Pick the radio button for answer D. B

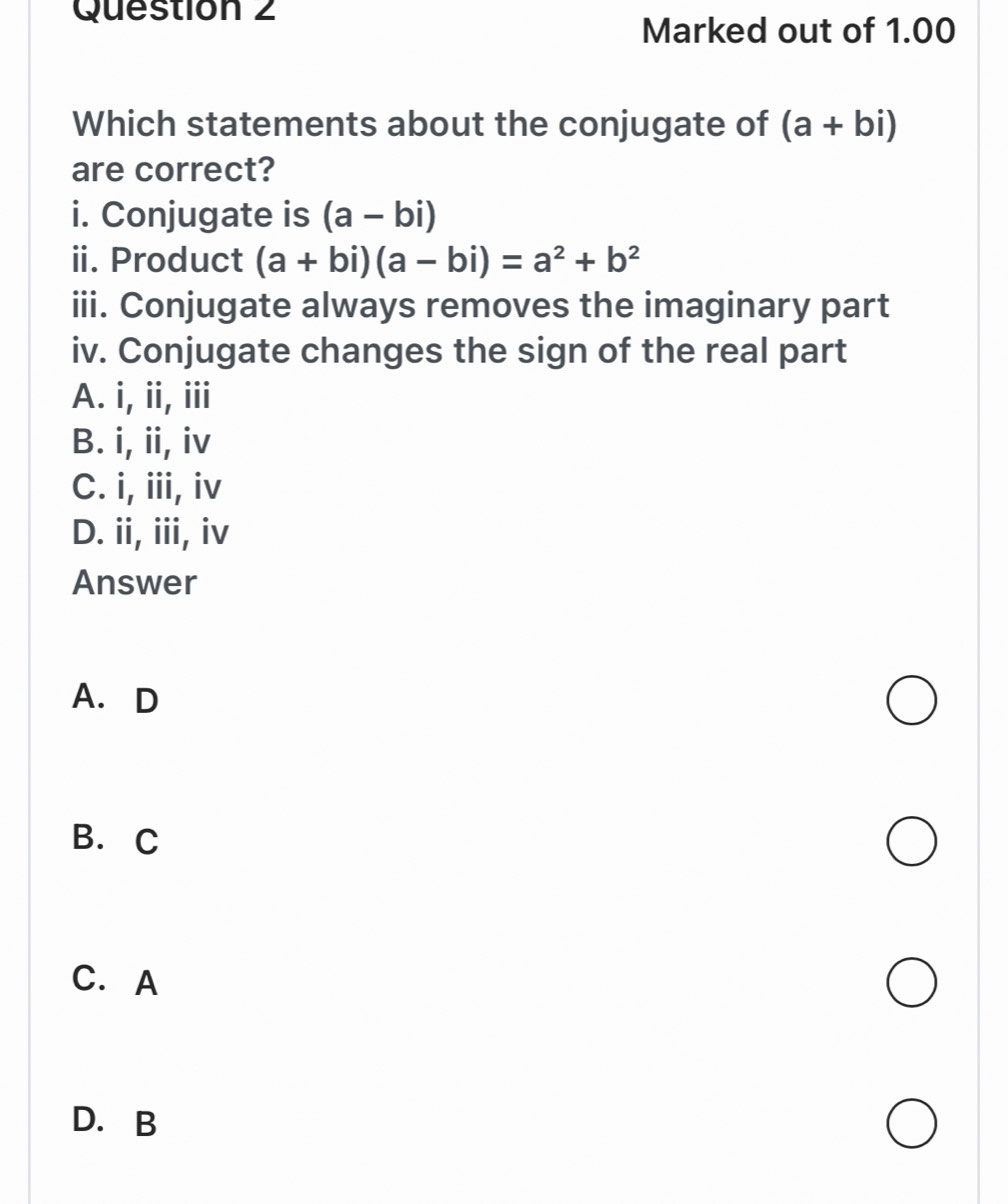(x=911, y=1123)
